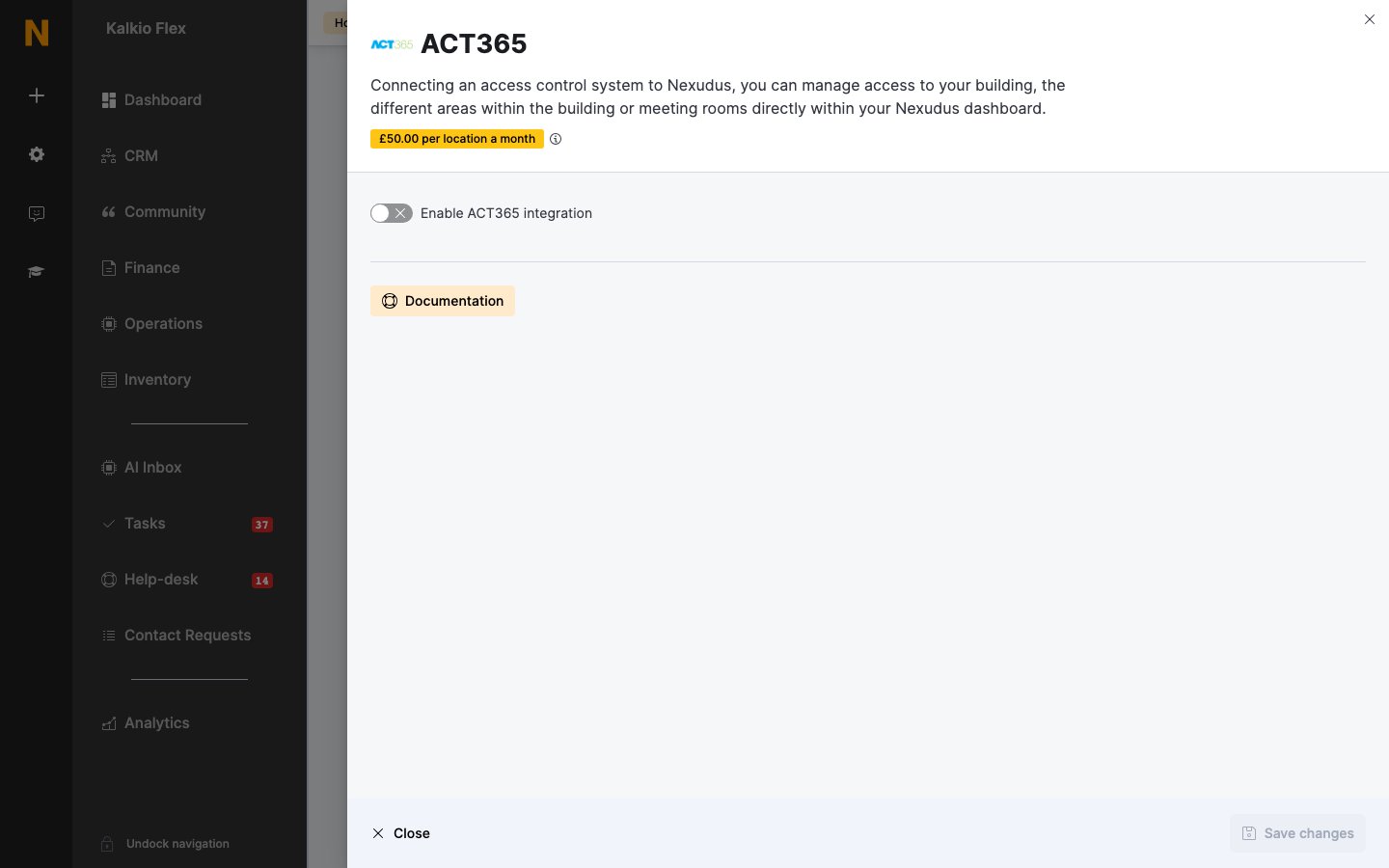Click the plus add icon in left rail
Viewport: 1389px width, 868px height.
coord(37,95)
